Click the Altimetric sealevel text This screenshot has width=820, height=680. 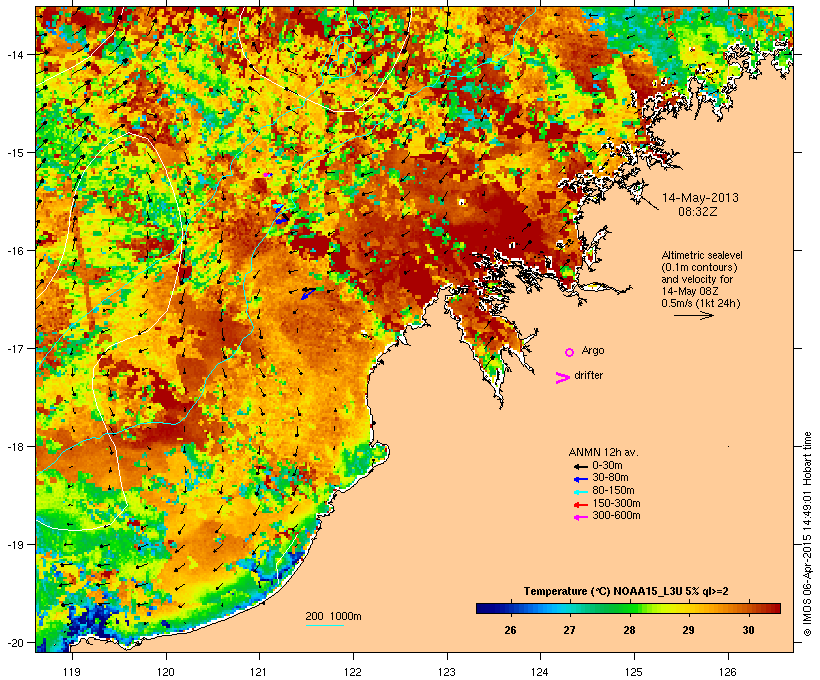pyautogui.click(x=702, y=255)
